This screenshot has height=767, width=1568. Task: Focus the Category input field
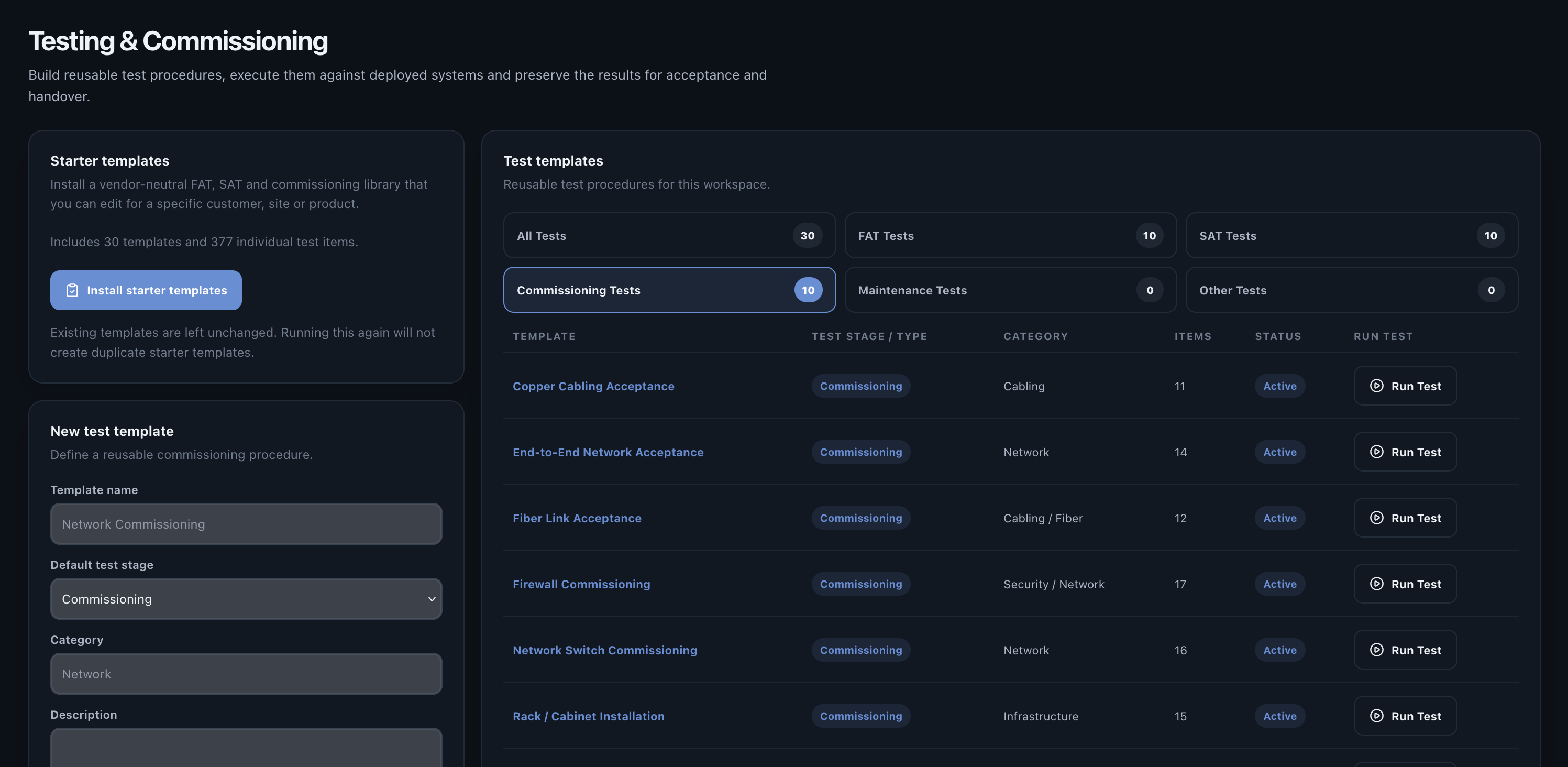246,674
